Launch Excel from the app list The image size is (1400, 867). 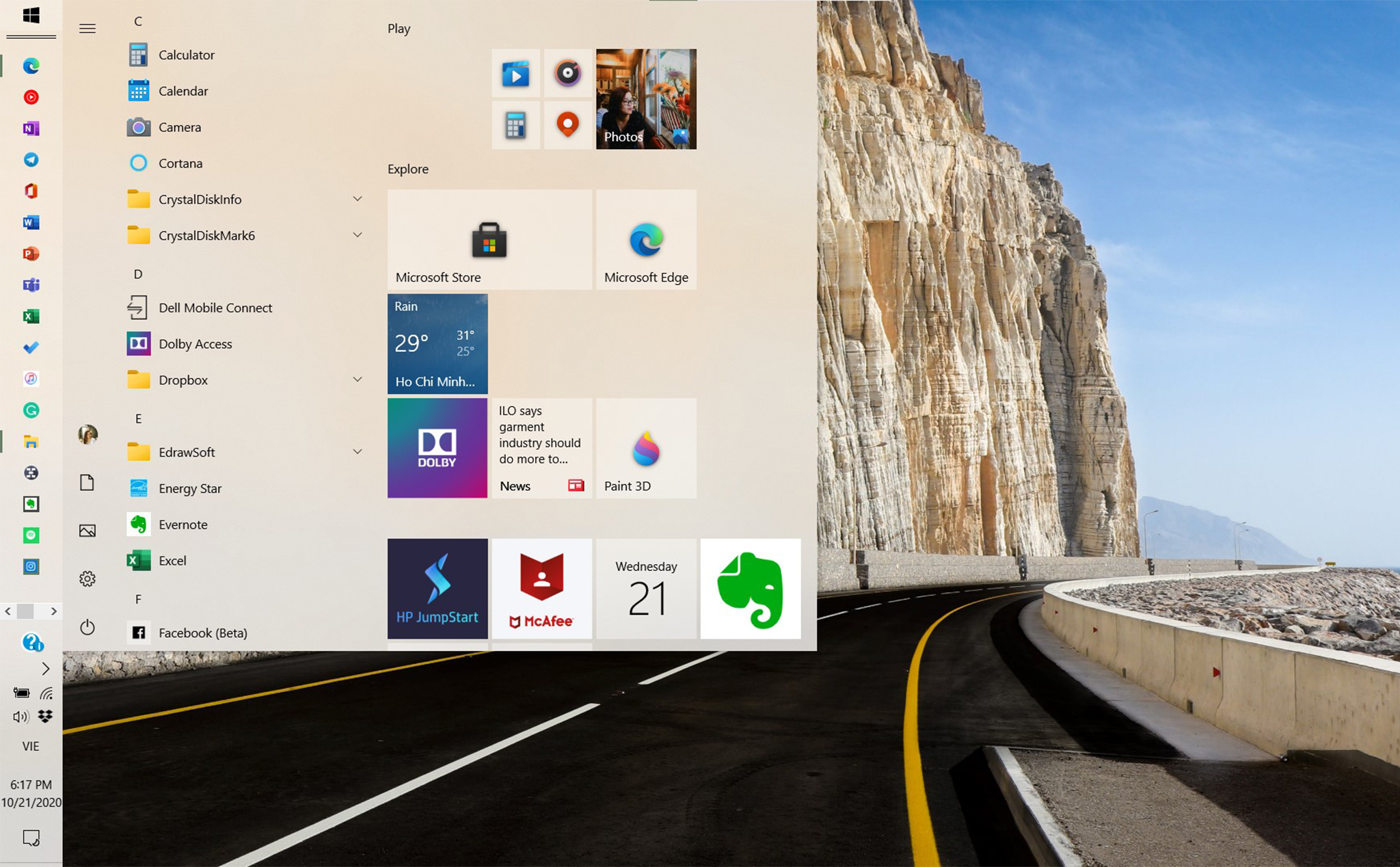246,561
